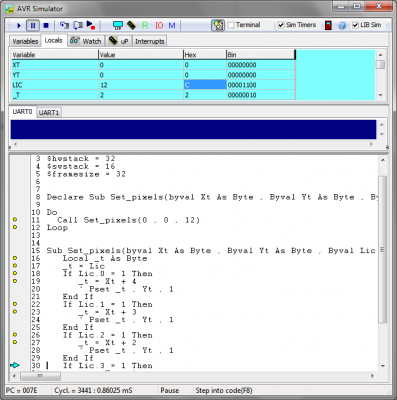Select the Locals tab
The image size is (397, 400).
(53, 40)
